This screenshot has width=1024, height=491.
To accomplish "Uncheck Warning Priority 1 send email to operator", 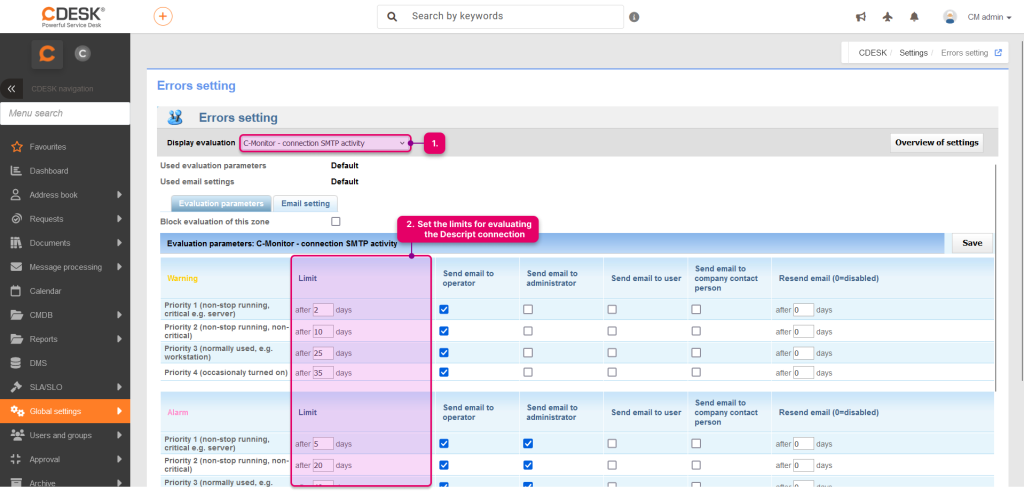I will click(x=444, y=309).
